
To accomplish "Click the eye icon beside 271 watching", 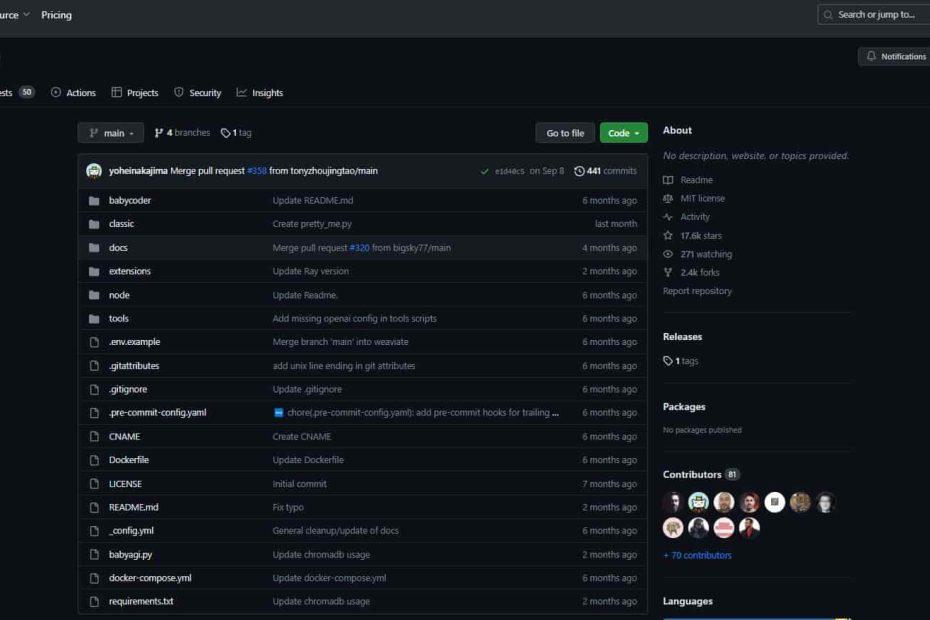I will pos(668,254).
